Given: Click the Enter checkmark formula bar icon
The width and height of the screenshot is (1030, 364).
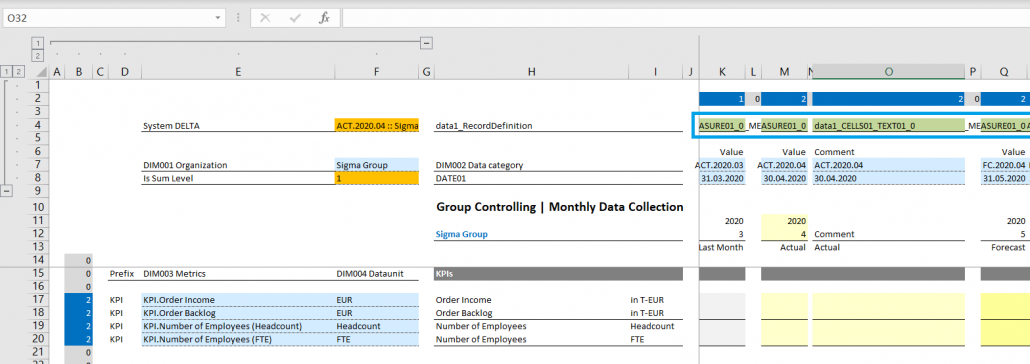Looking at the screenshot, I should tap(295, 18).
